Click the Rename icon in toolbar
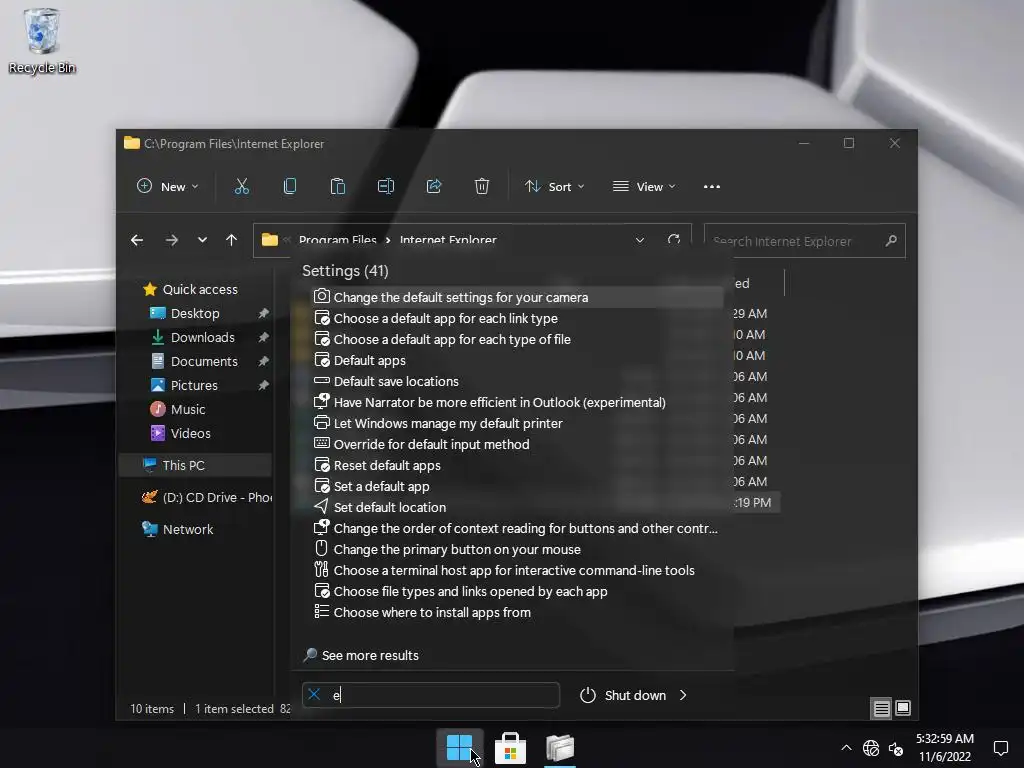Screen dimensions: 1024x768 click(386, 187)
